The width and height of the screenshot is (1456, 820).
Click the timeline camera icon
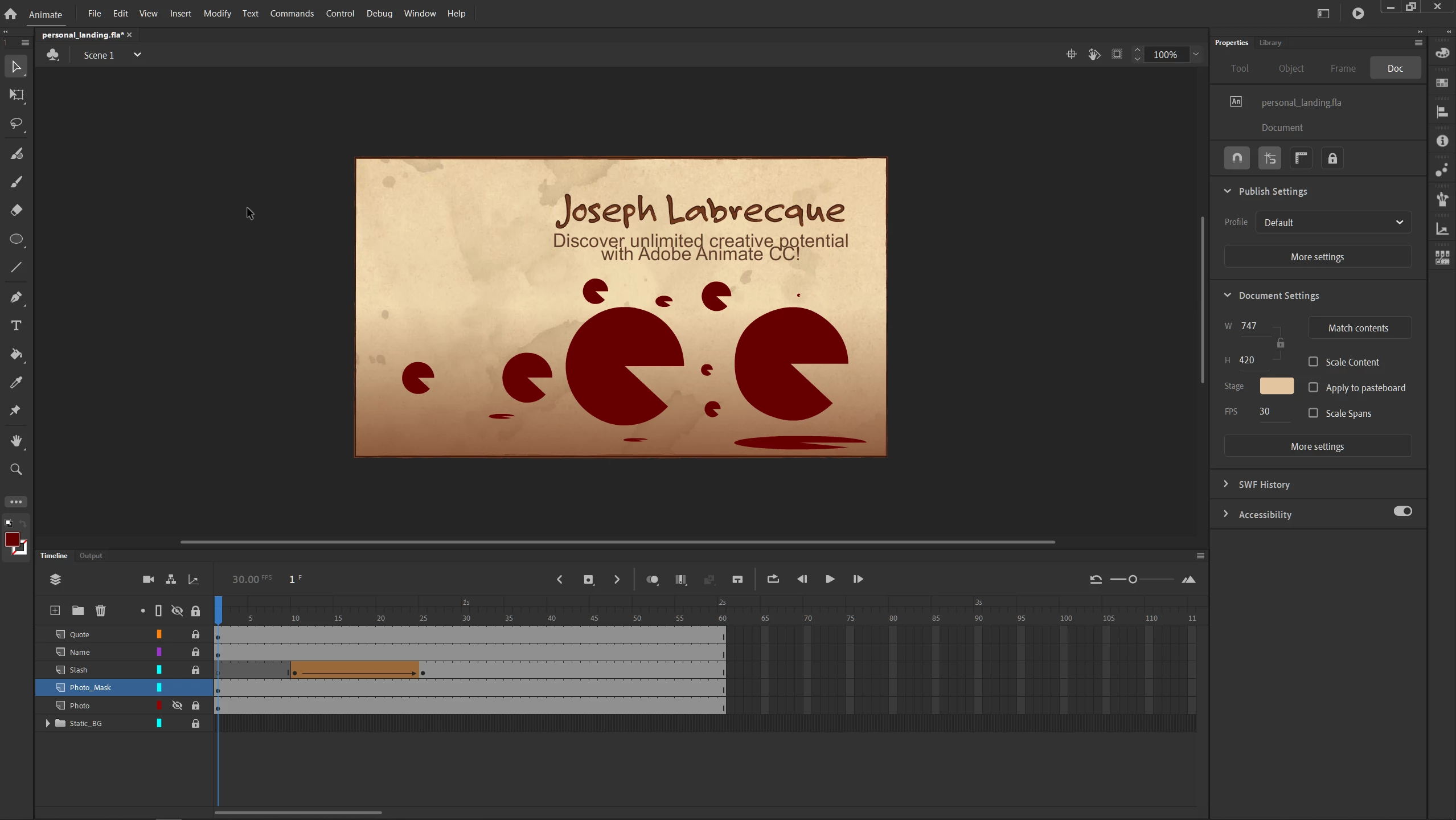148,580
